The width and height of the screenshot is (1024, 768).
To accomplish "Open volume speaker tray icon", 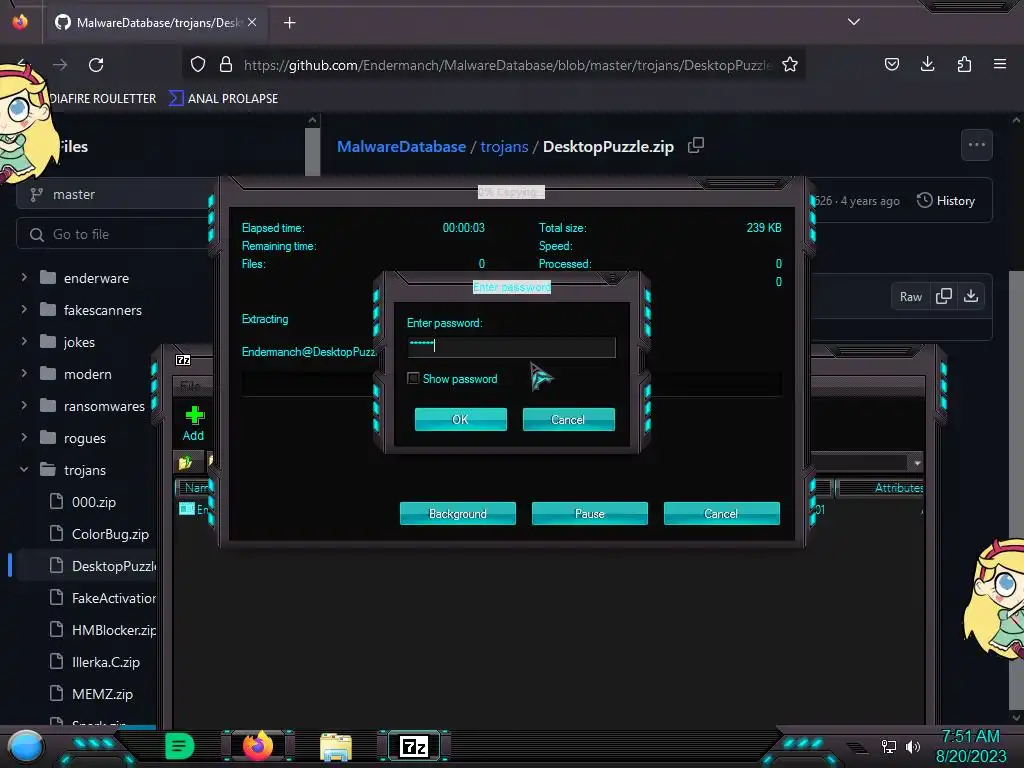I will pyautogui.click(x=913, y=746).
